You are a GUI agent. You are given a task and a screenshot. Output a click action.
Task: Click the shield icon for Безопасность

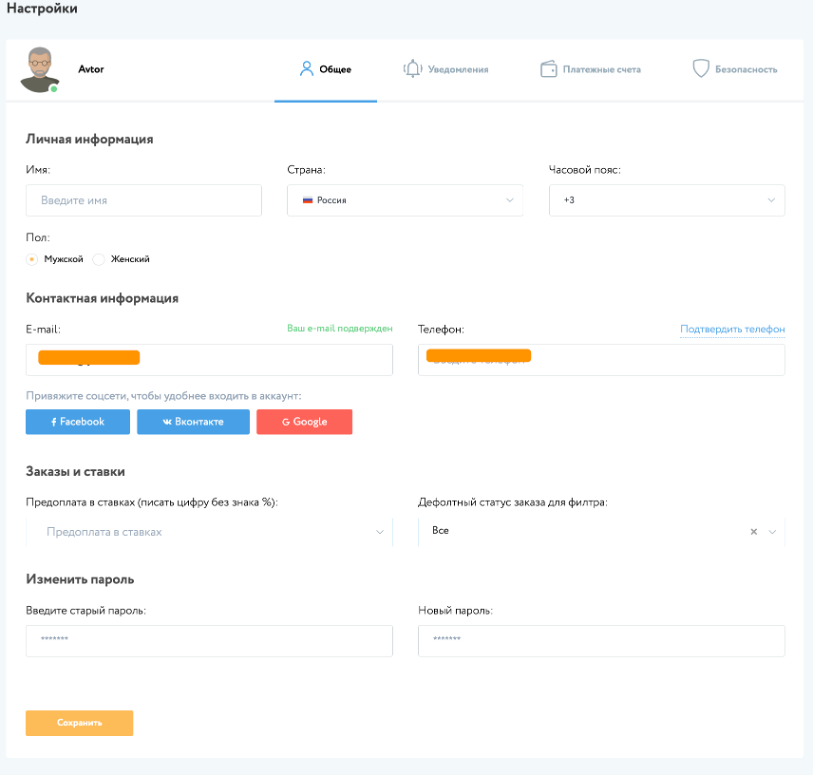(701, 69)
